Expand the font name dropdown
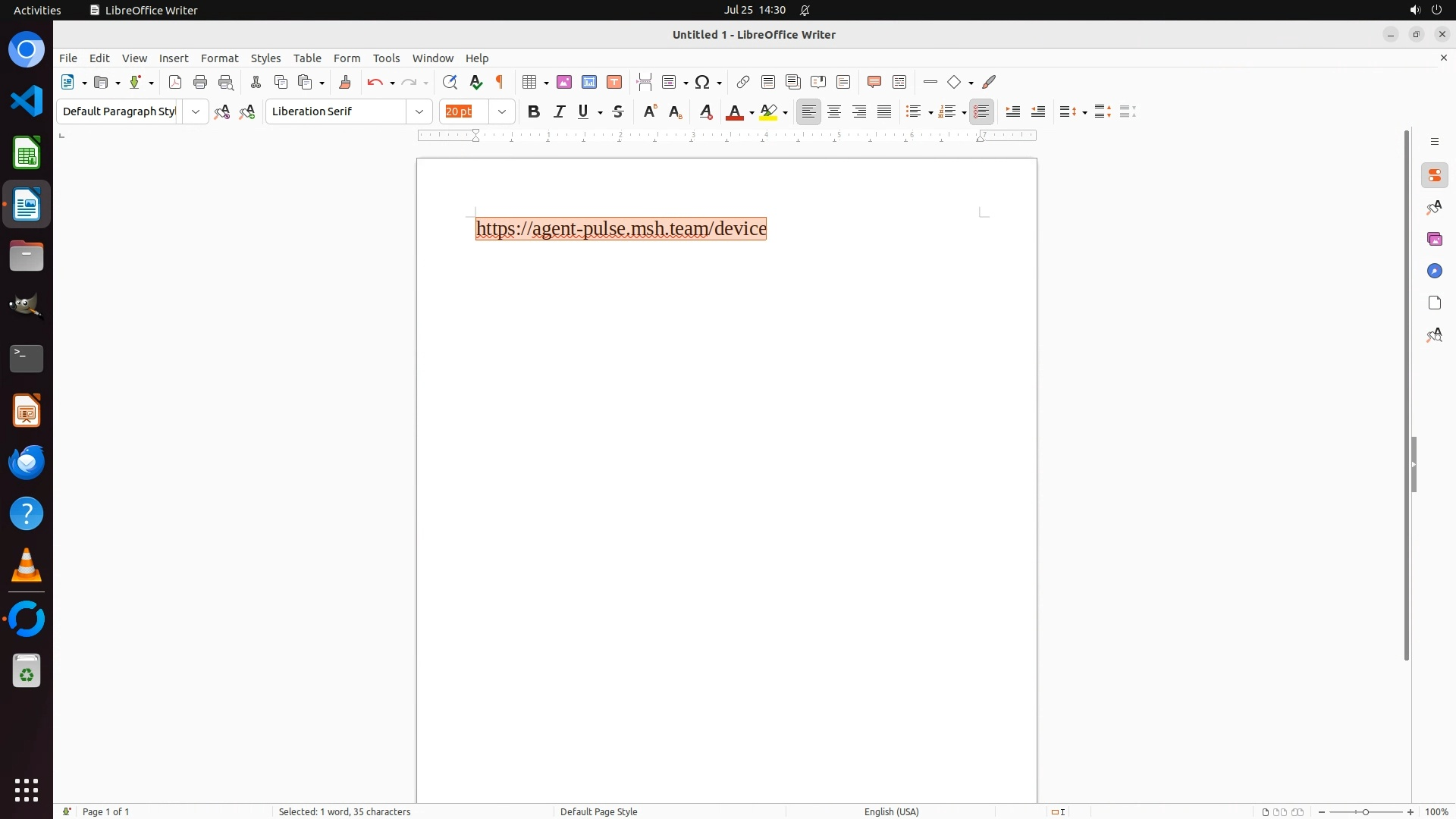Screen dimensions: 1456x819 [x=419, y=111]
